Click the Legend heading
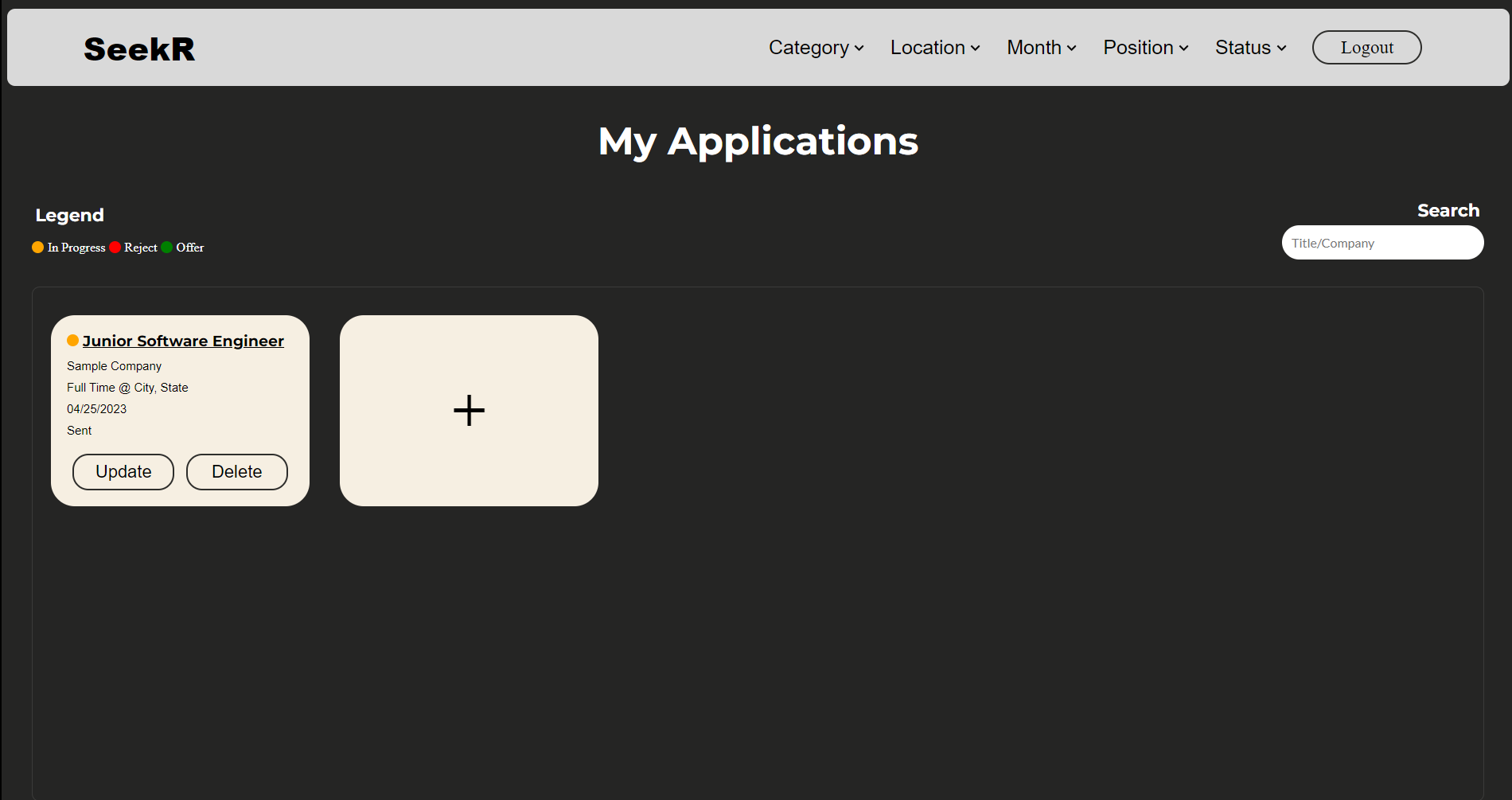Image resolution: width=1512 pixels, height=800 pixels. [69, 215]
